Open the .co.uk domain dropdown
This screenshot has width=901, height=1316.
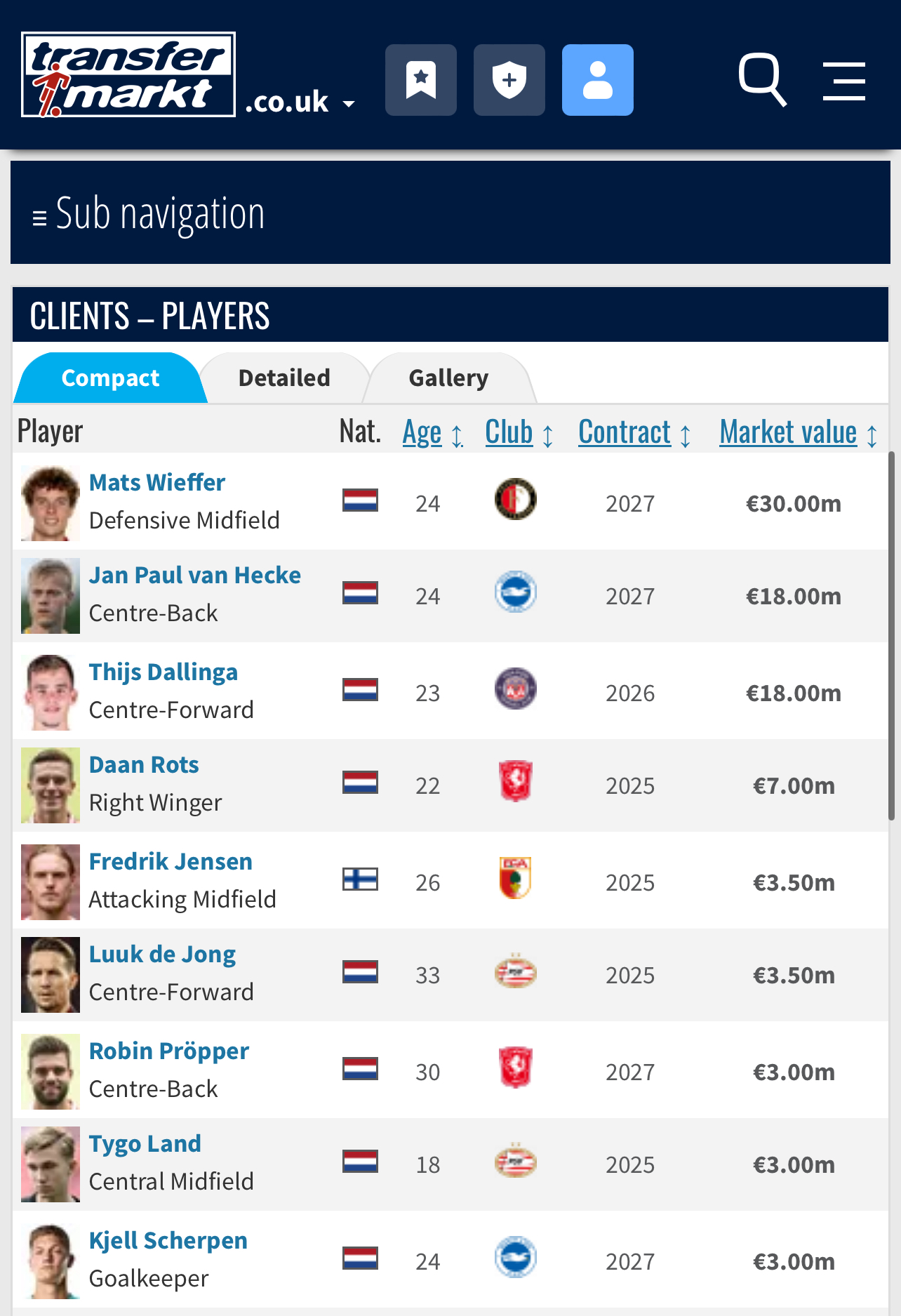[300, 102]
